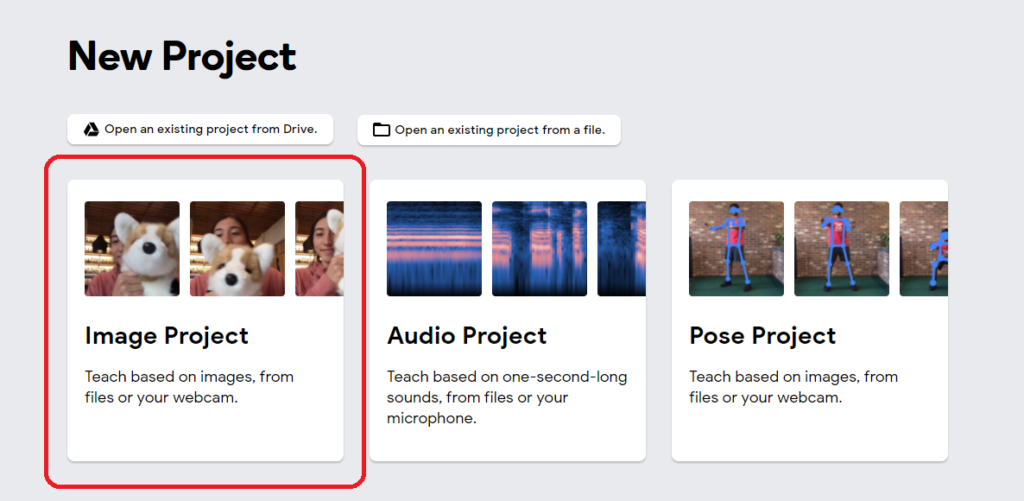The height and width of the screenshot is (501, 1024).
Task: Click the Image Project description text
Action: click(189, 387)
